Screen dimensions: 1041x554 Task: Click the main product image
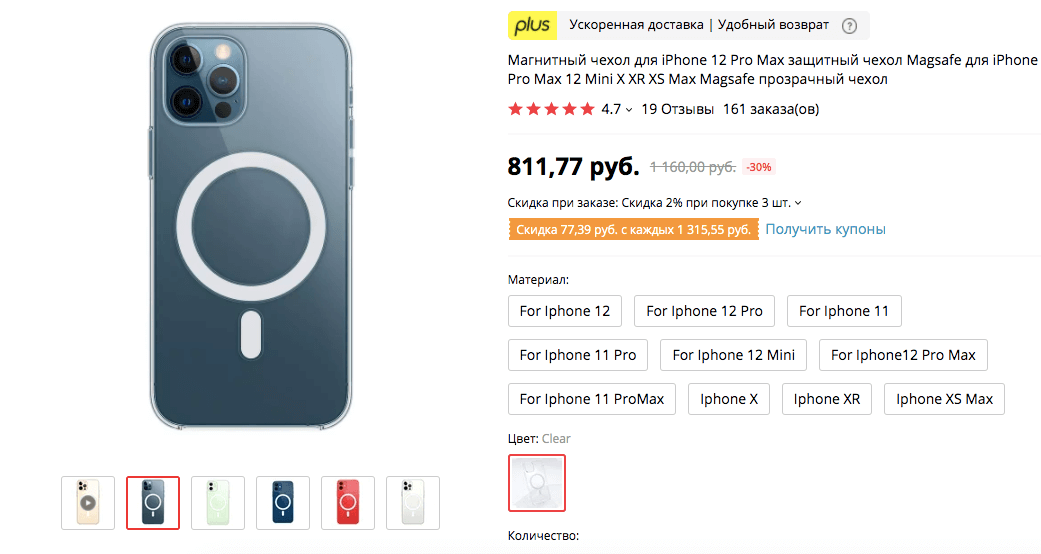(250, 230)
